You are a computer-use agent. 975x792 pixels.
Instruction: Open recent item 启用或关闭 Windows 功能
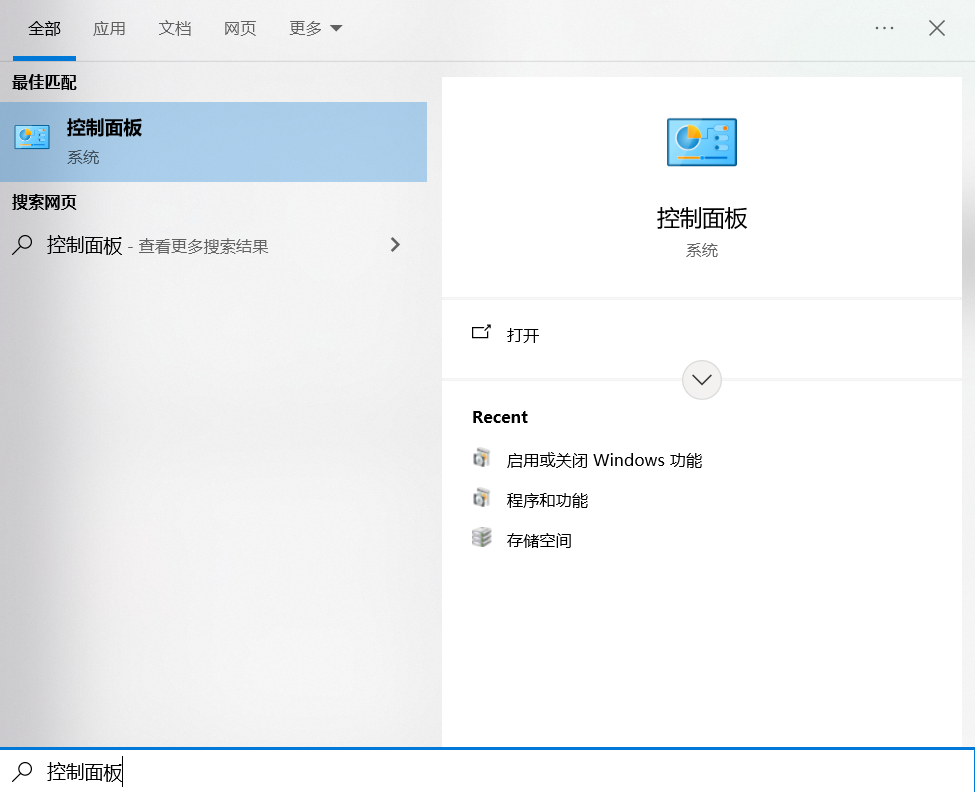pos(604,461)
